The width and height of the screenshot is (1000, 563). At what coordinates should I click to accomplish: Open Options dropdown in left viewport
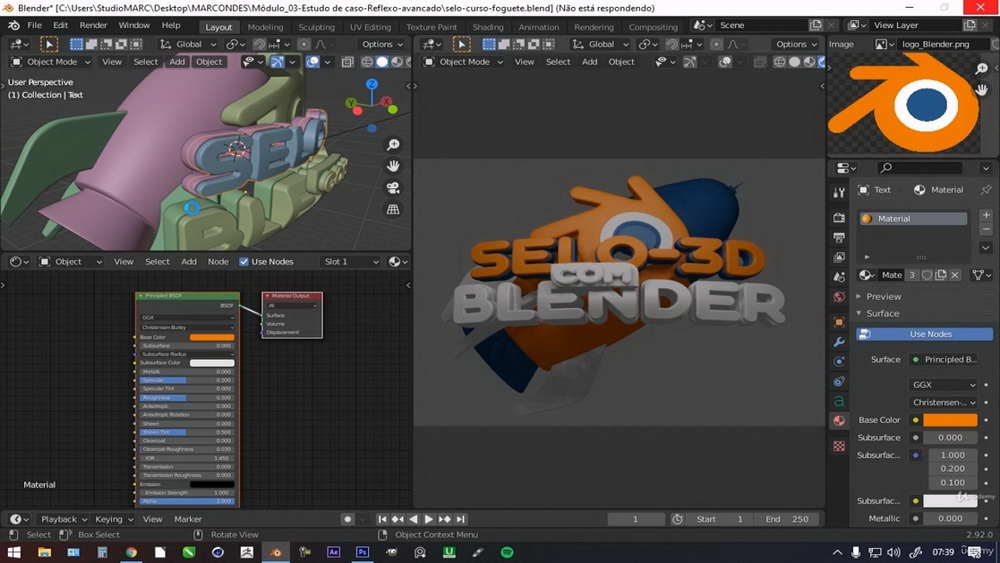pos(382,44)
